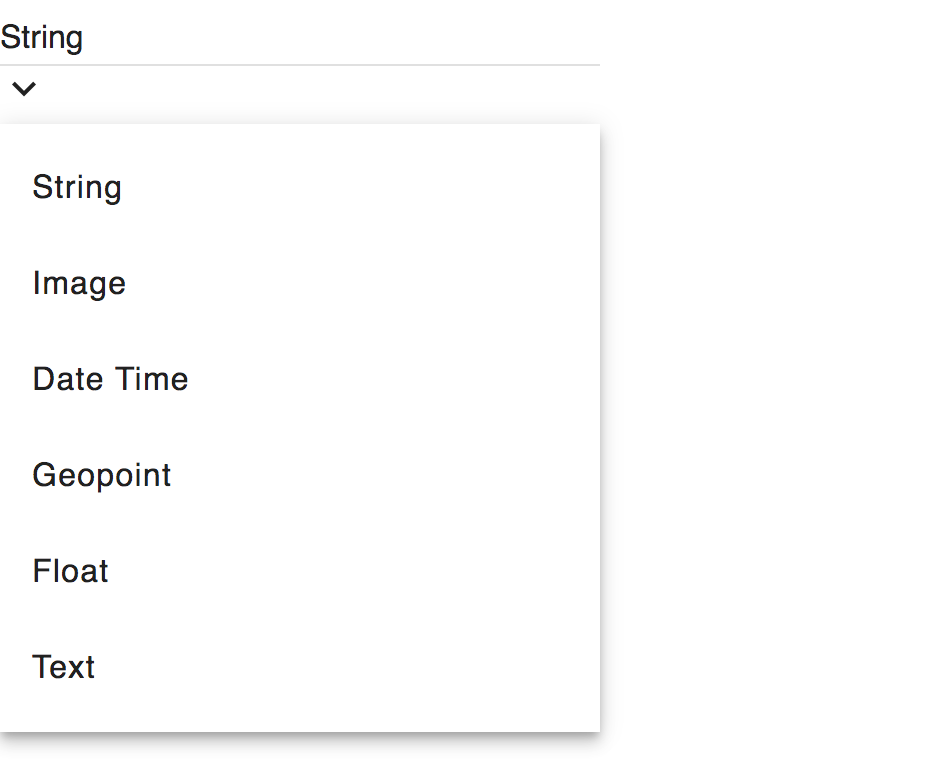Click the Geopoint list entry
The image size is (934, 782).
click(x=102, y=475)
